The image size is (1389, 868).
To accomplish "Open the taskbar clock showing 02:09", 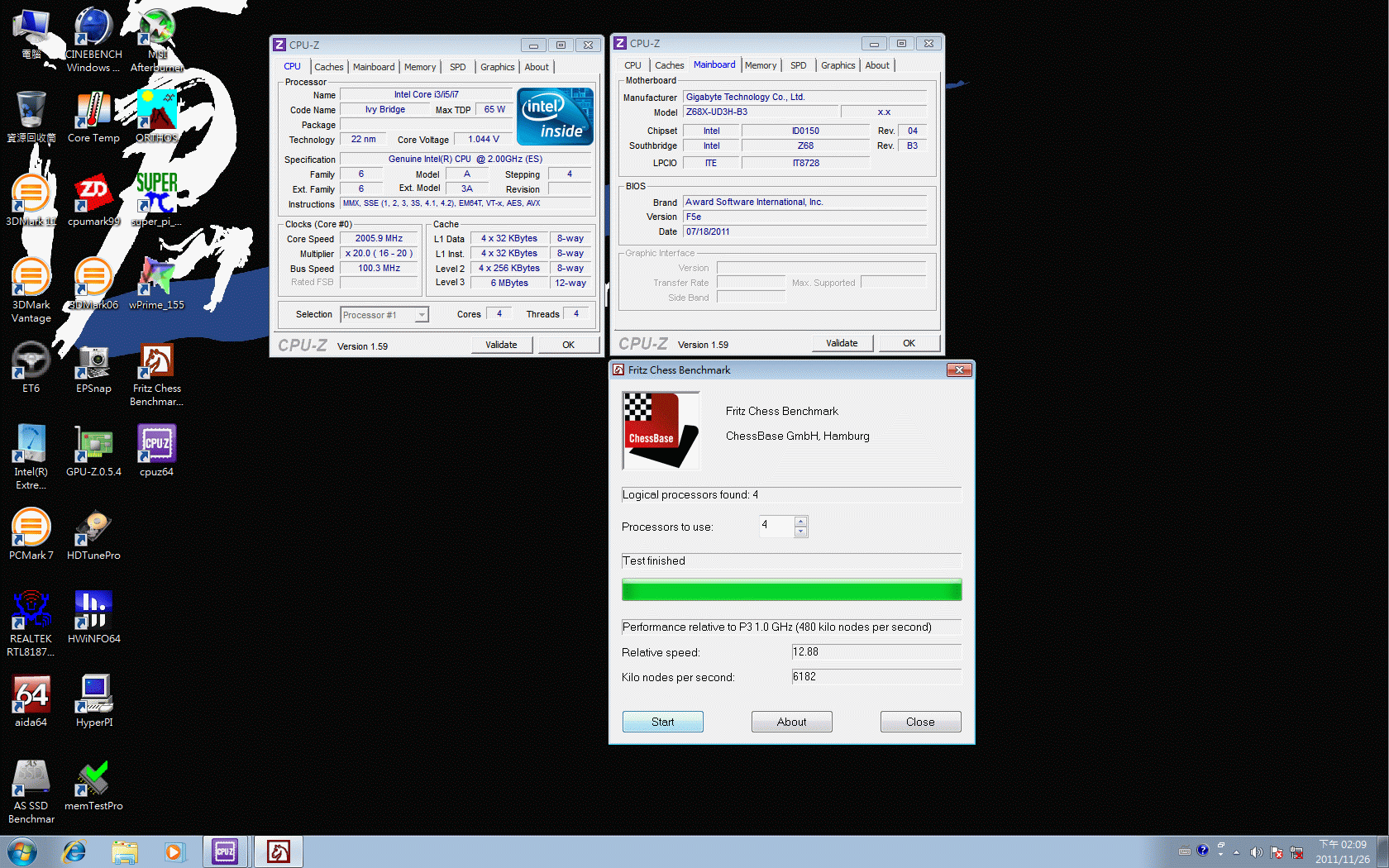I will 1343,851.
